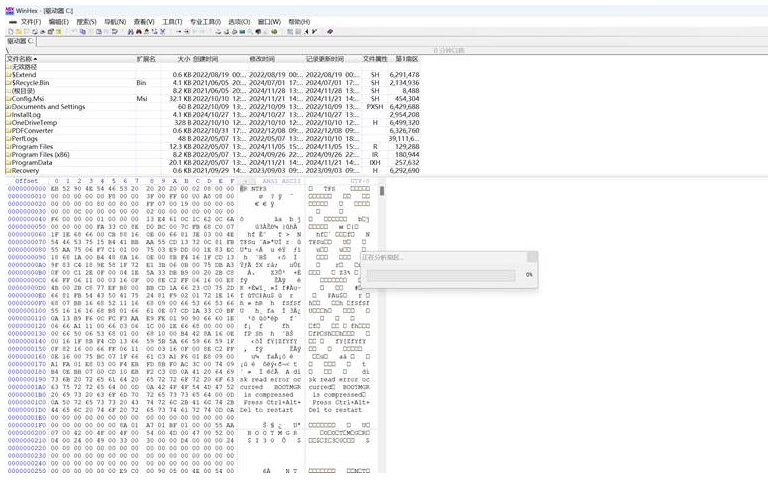This screenshot has width=768, height=495.
Task: Open the 专业工具(I) menu
Action: 205,21
